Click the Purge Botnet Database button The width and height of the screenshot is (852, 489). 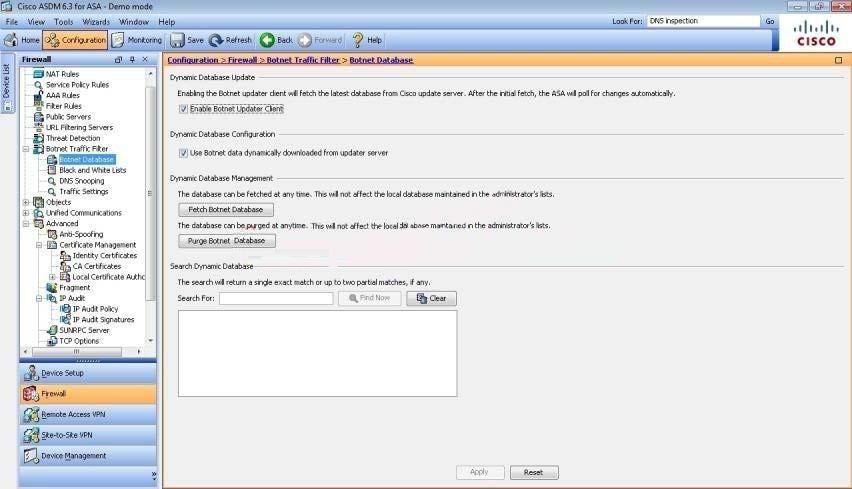point(227,241)
